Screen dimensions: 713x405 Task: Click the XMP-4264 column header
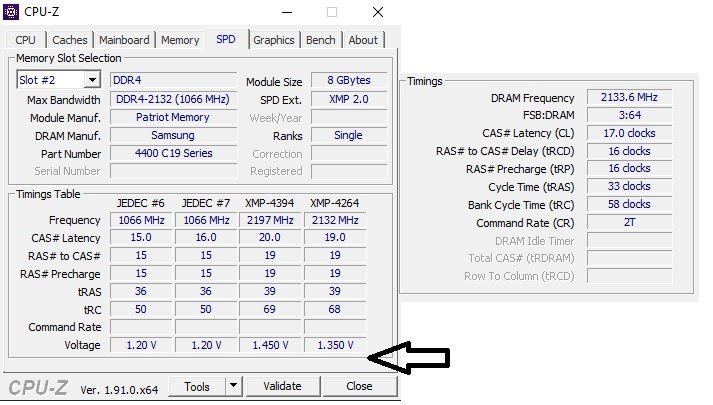point(335,203)
